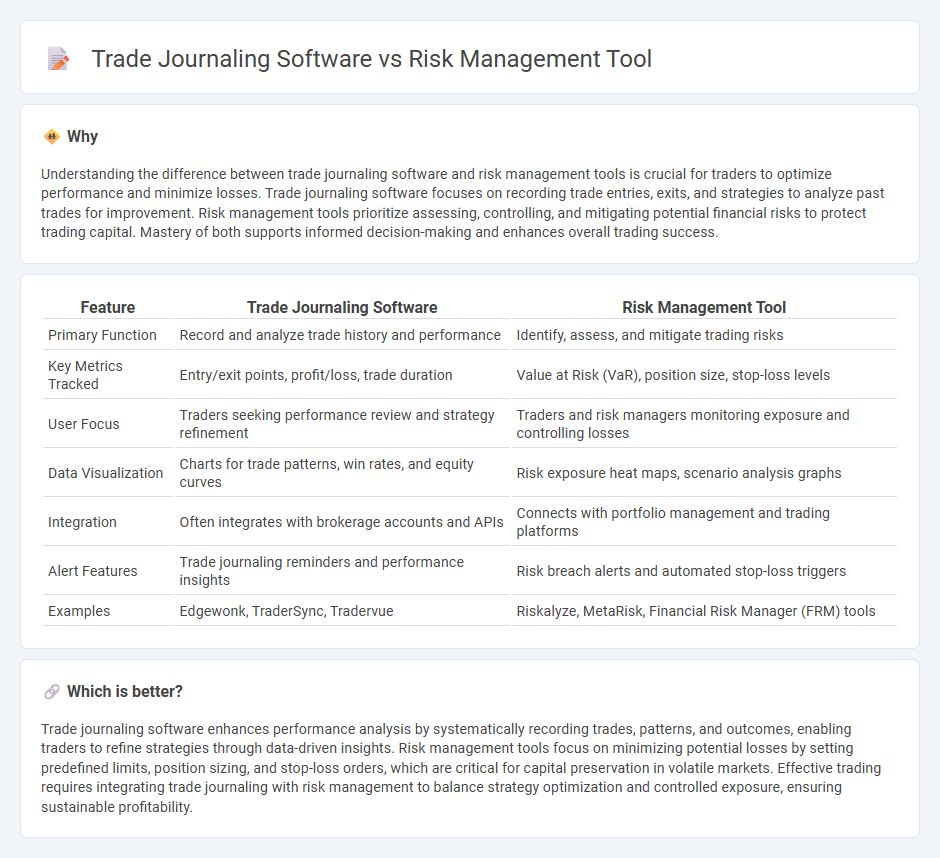Select the Primary Function row label
940x858 pixels.
click(x=102, y=335)
